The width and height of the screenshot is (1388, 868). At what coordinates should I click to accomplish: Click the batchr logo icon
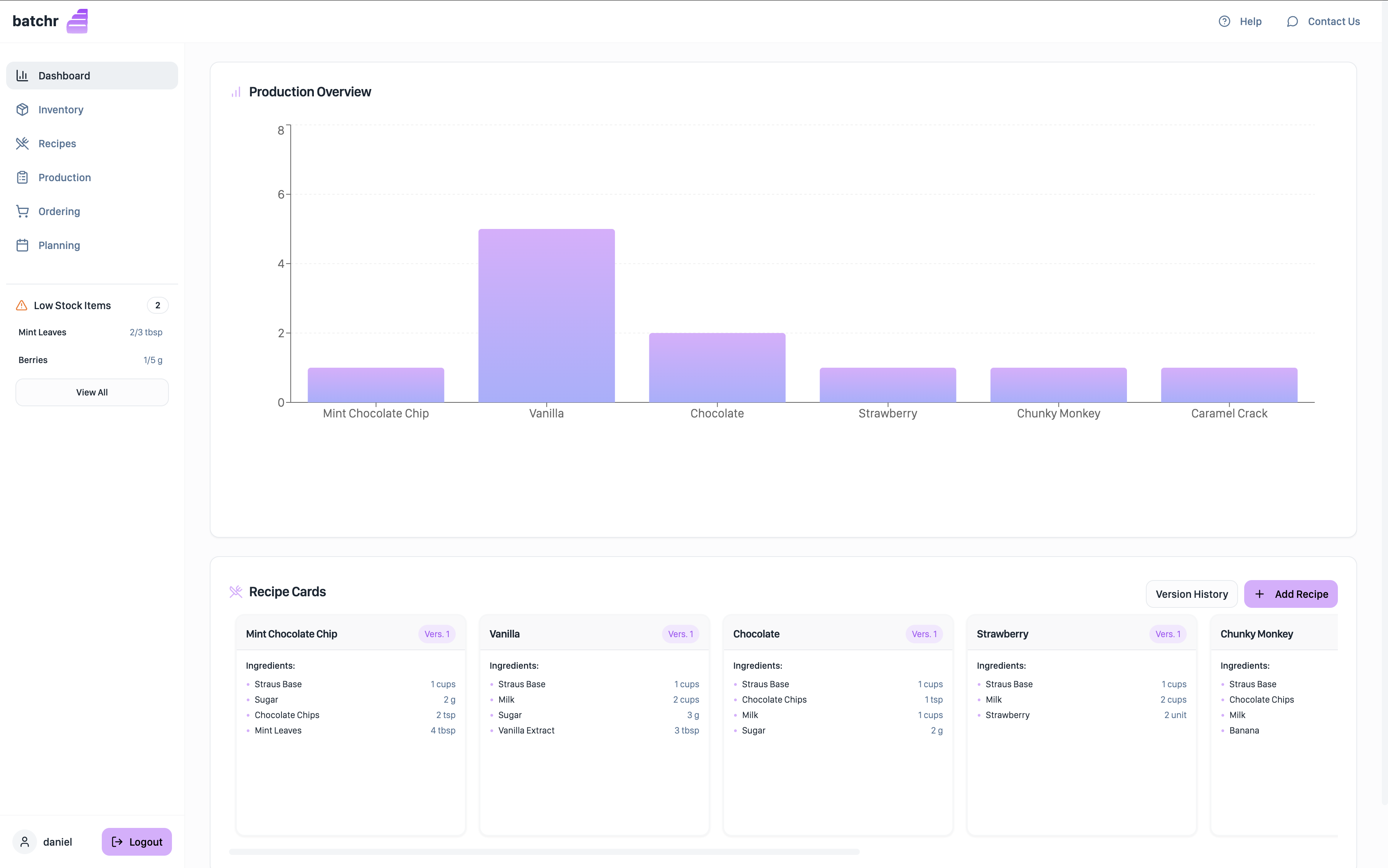tap(77, 21)
